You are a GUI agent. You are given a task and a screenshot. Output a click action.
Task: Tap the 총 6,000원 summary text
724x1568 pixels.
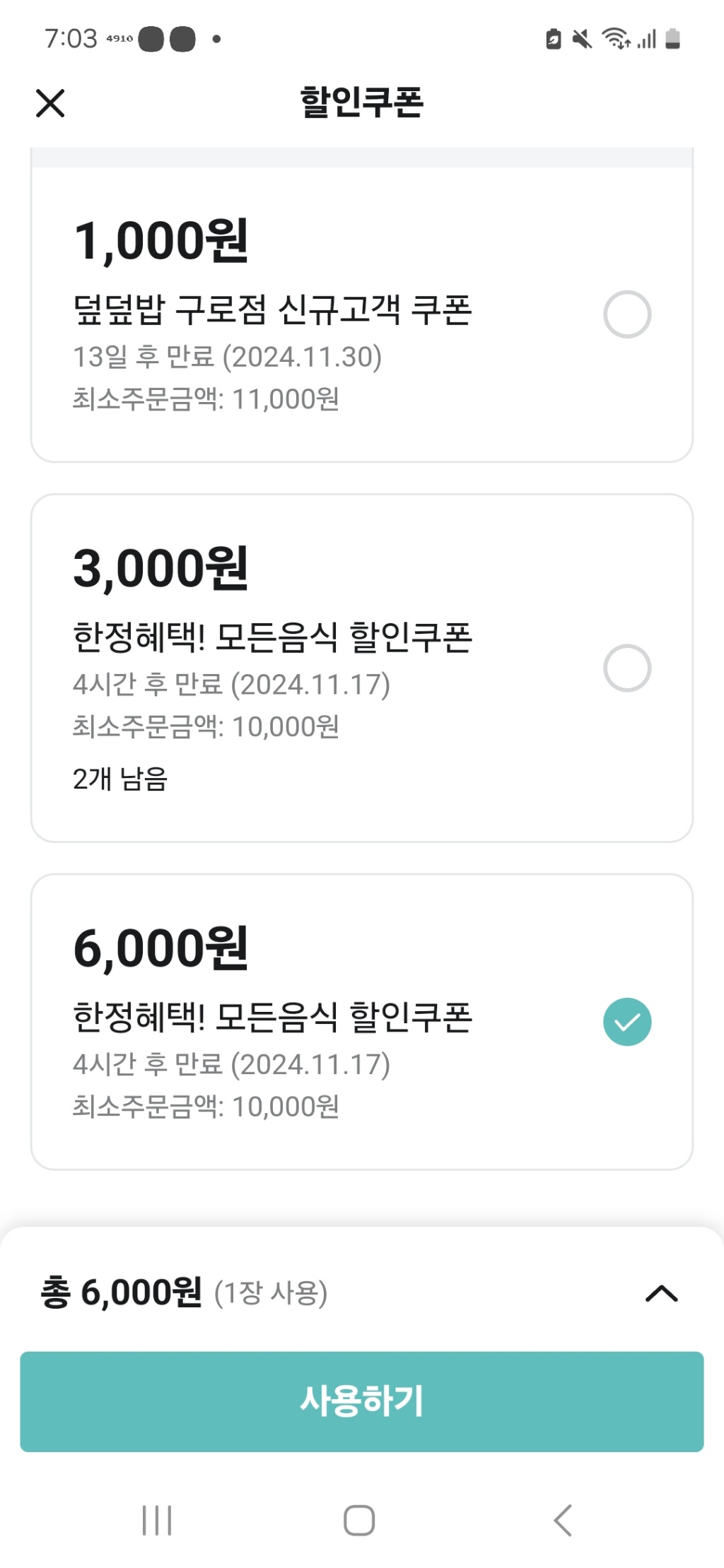click(x=122, y=1292)
